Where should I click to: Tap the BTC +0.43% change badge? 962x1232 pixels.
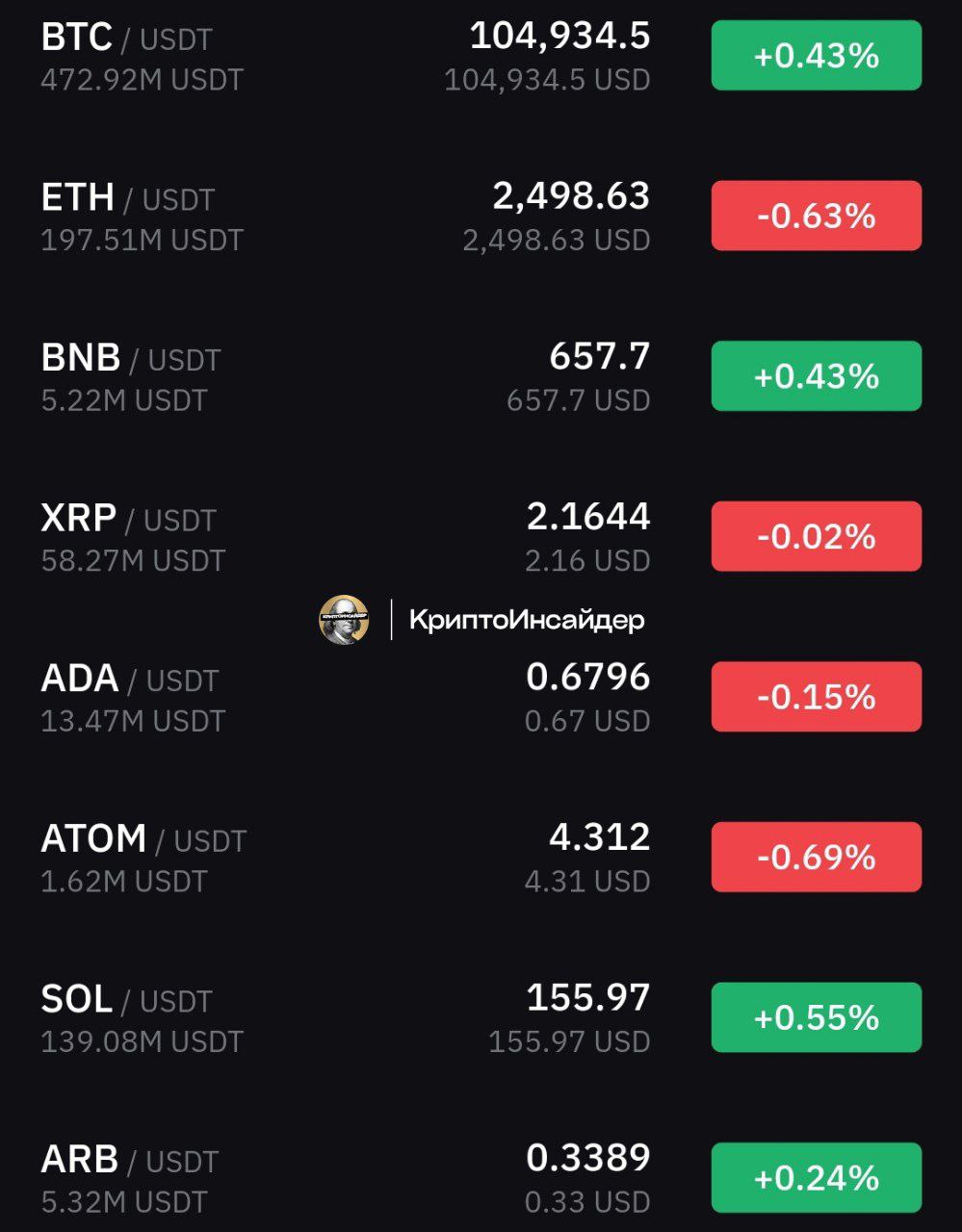[817, 56]
